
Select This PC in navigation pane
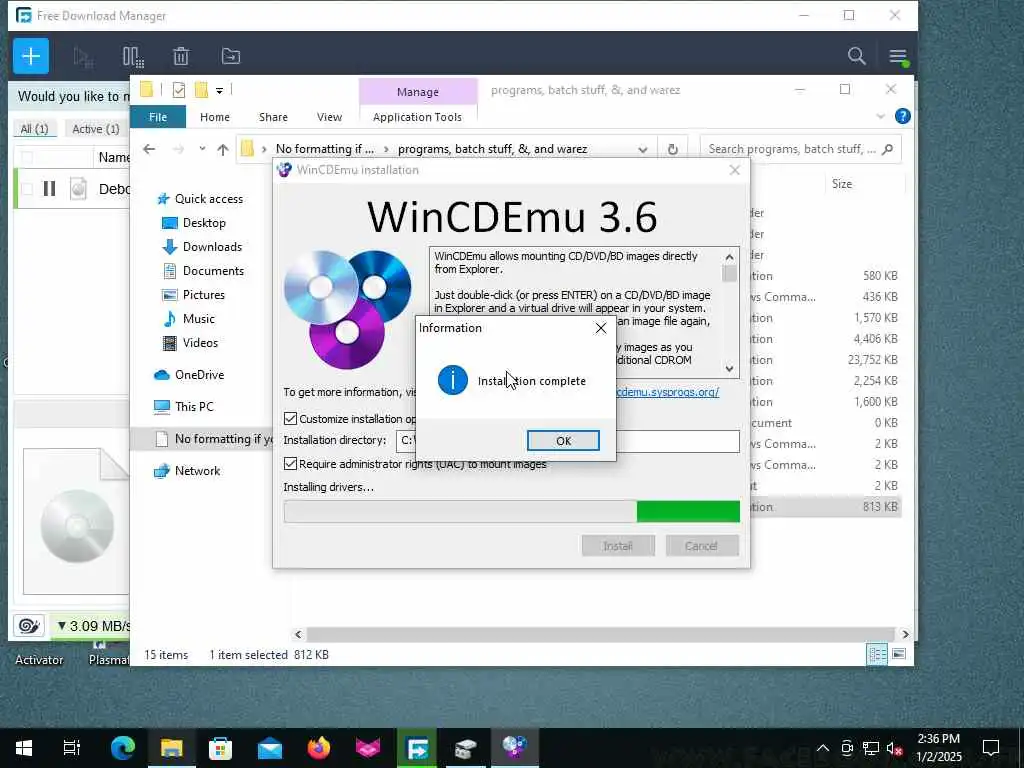194,407
